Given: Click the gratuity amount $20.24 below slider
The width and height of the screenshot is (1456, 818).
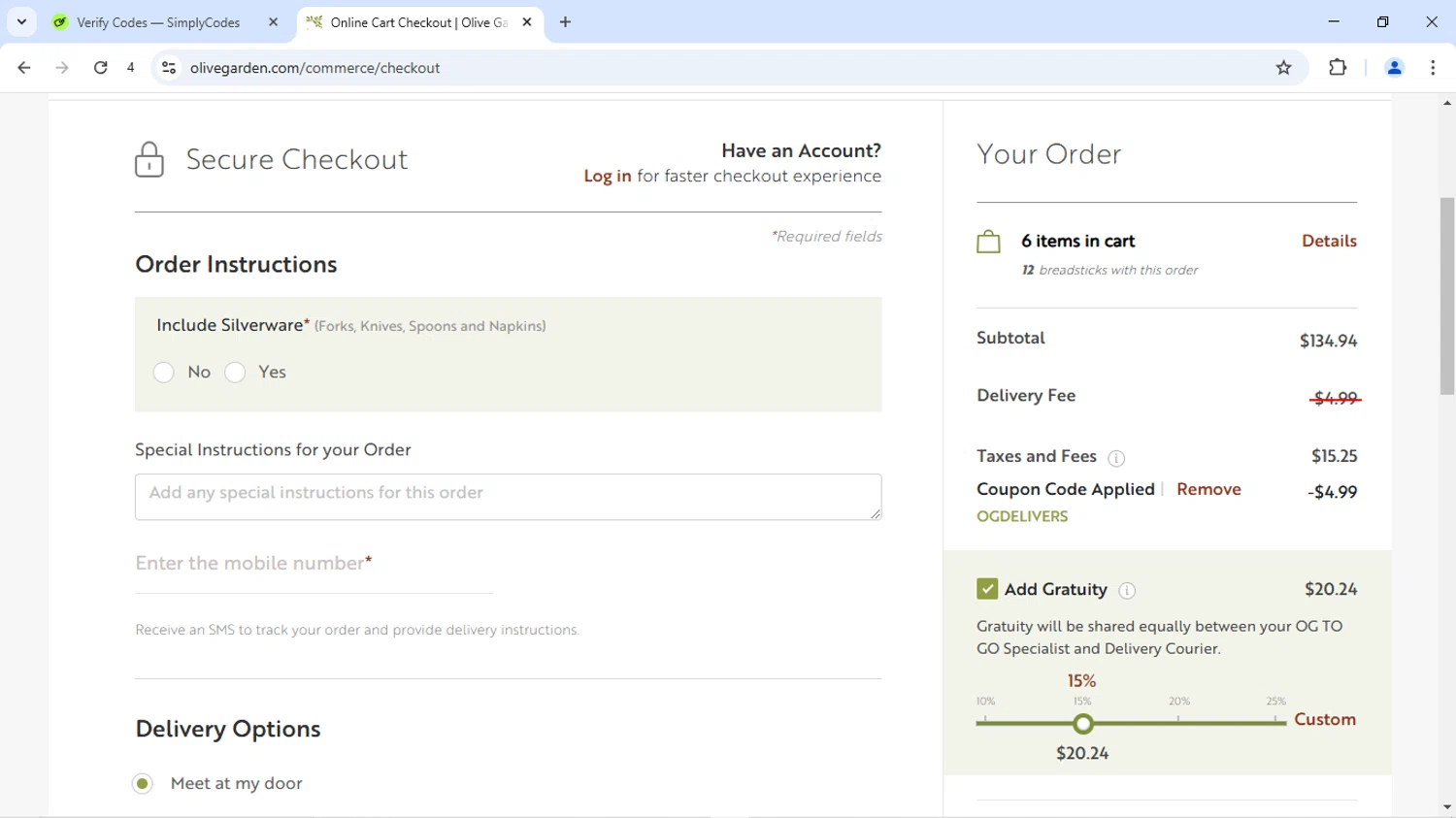Looking at the screenshot, I should pos(1082,753).
